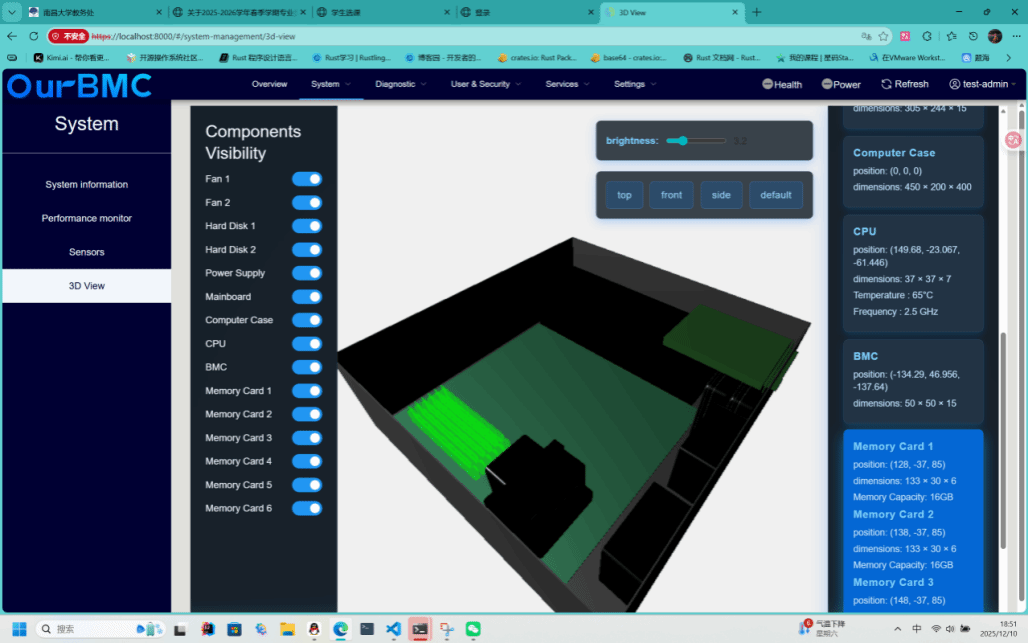Open the User & Security dropdown
Screen dimensions: 1028x643
pyautogui.click(x=486, y=84)
